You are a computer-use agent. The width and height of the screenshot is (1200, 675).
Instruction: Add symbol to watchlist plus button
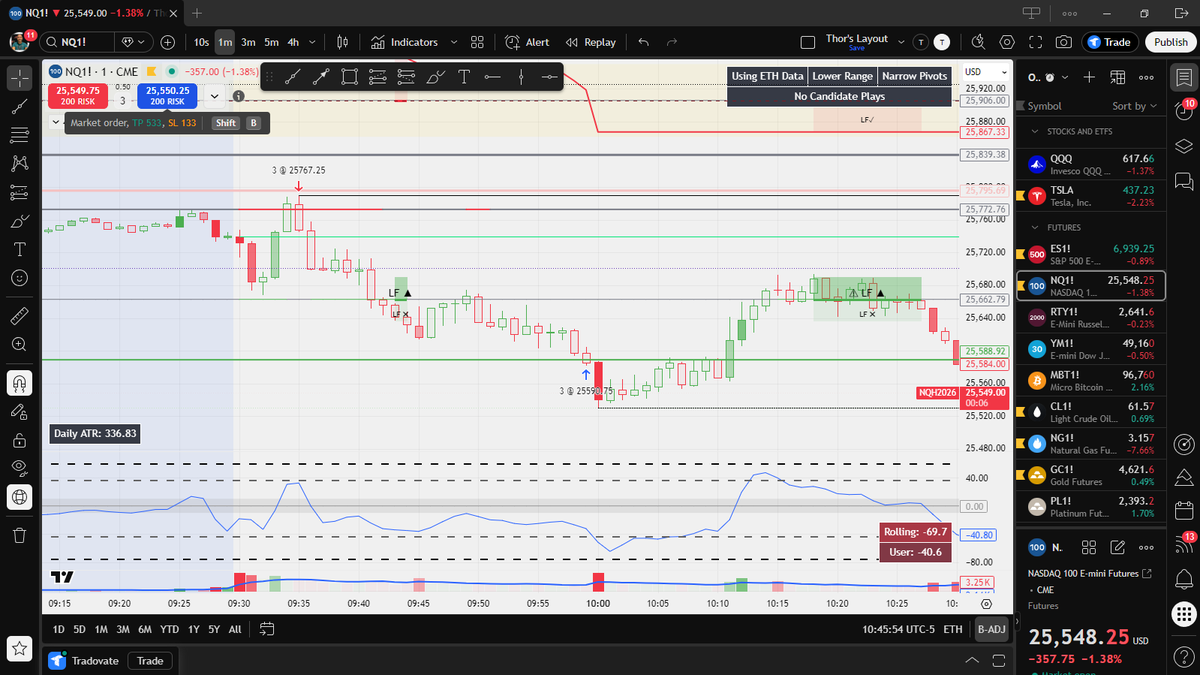[x=1089, y=77]
